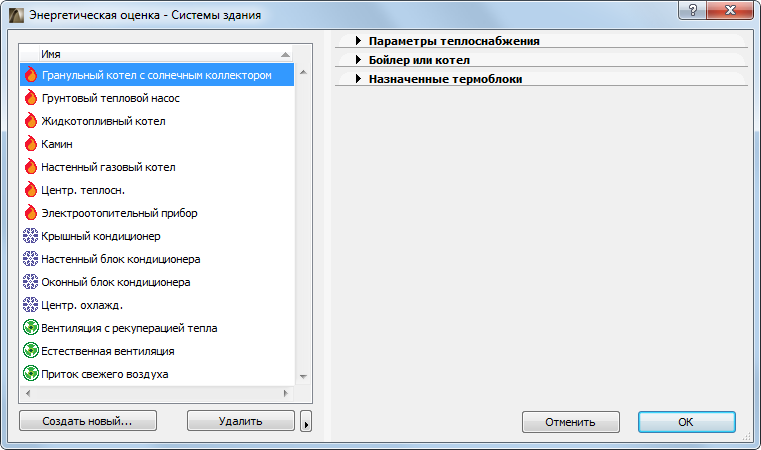Select Естественная вентиляция system
Image resolution: width=761 pixels, height=450 pixels.
coord(157,351)
